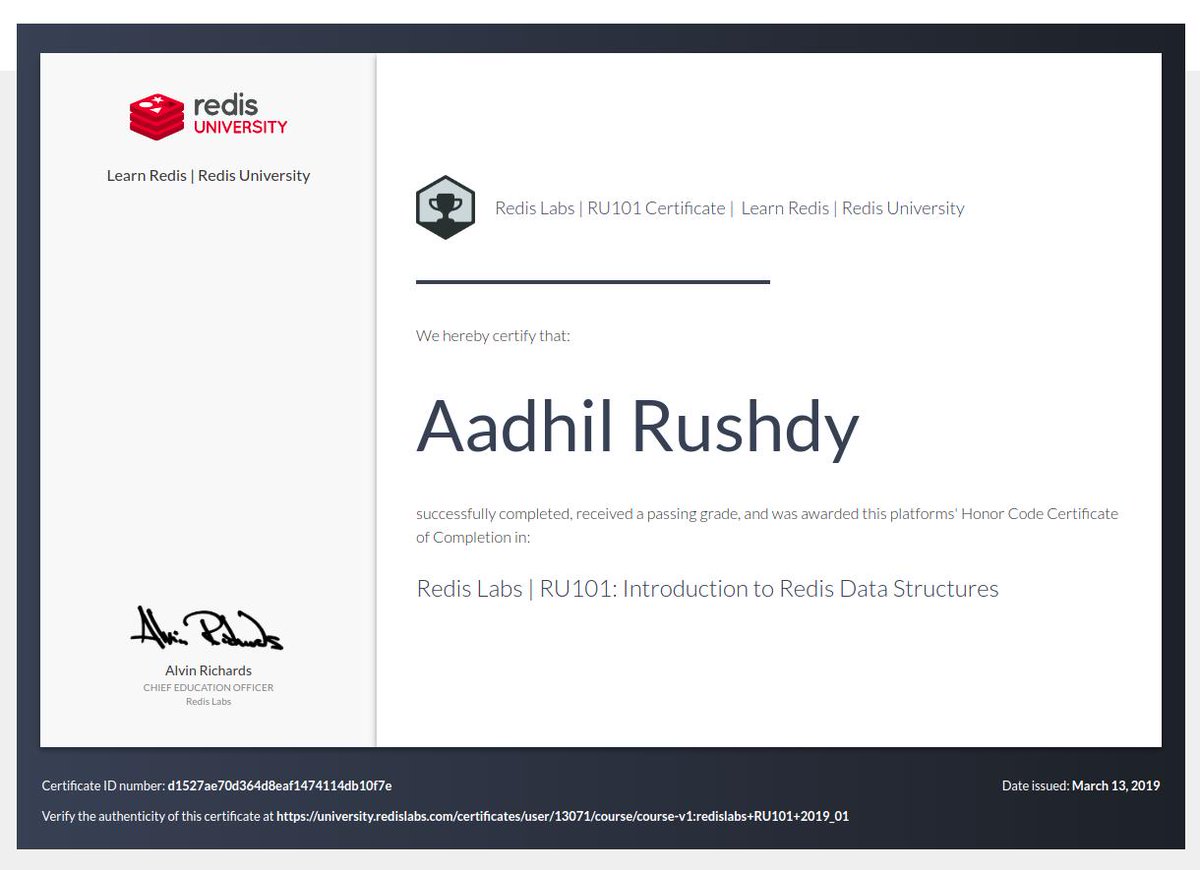Click the course title 'RU101: Introduction to Redis Data Structures'
The image size is (1200, 870).
coord(769,588)
